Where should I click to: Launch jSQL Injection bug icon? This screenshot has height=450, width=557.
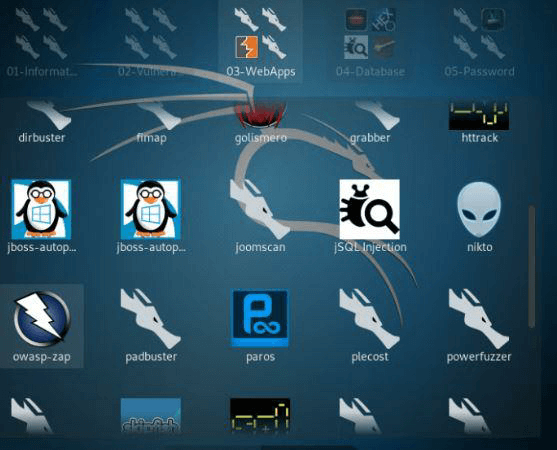coord(369,210)
